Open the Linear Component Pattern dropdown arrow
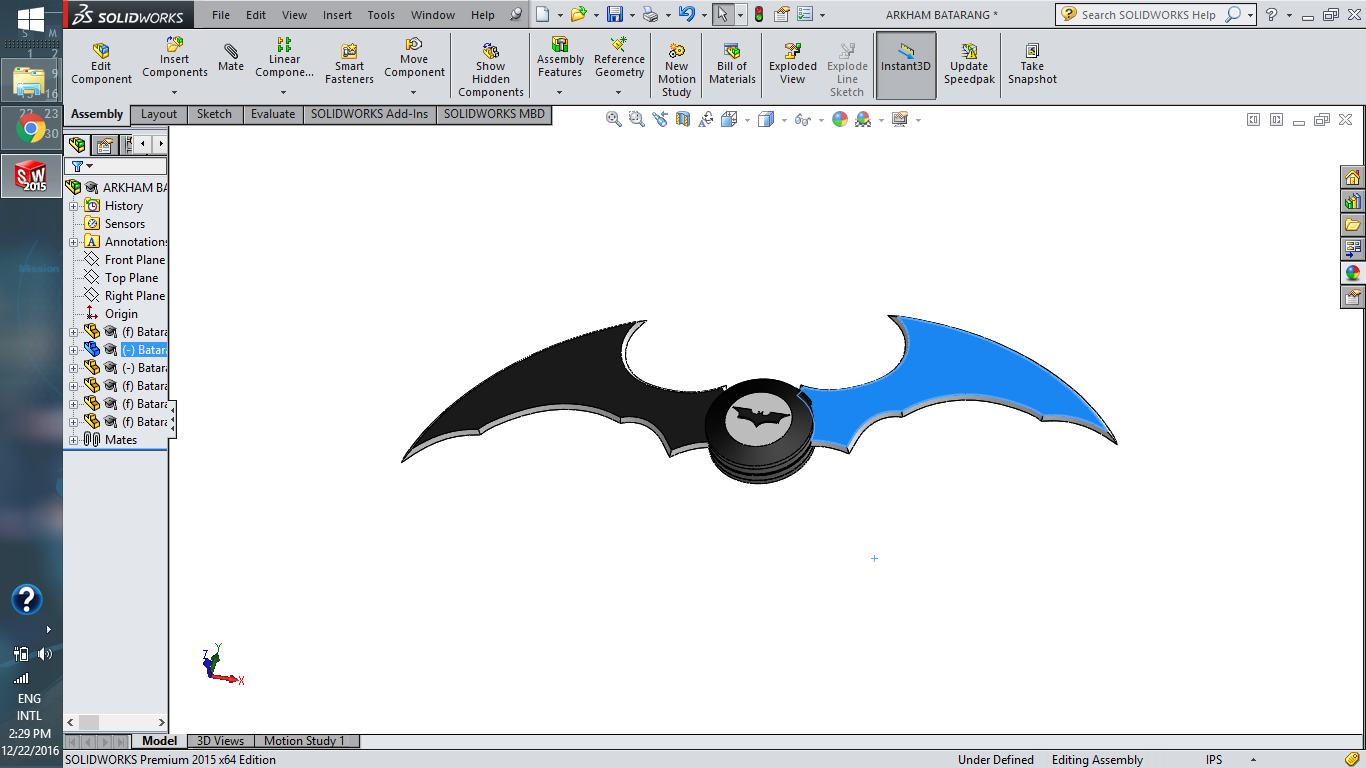The height and width of the screenshot is (768, 1366). (284, 92)
